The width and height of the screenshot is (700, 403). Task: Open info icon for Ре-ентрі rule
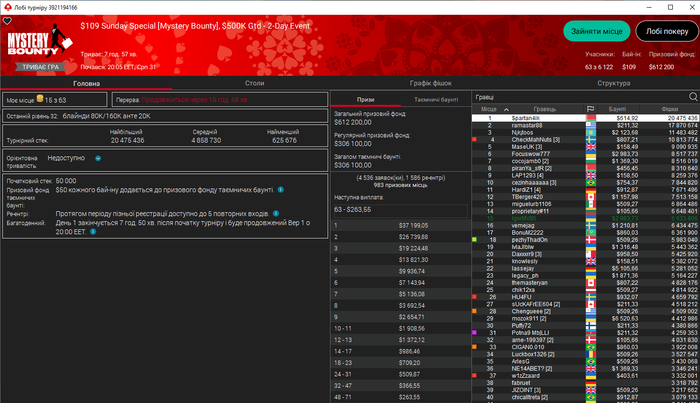pyautogui.click(x=275, y=213)
